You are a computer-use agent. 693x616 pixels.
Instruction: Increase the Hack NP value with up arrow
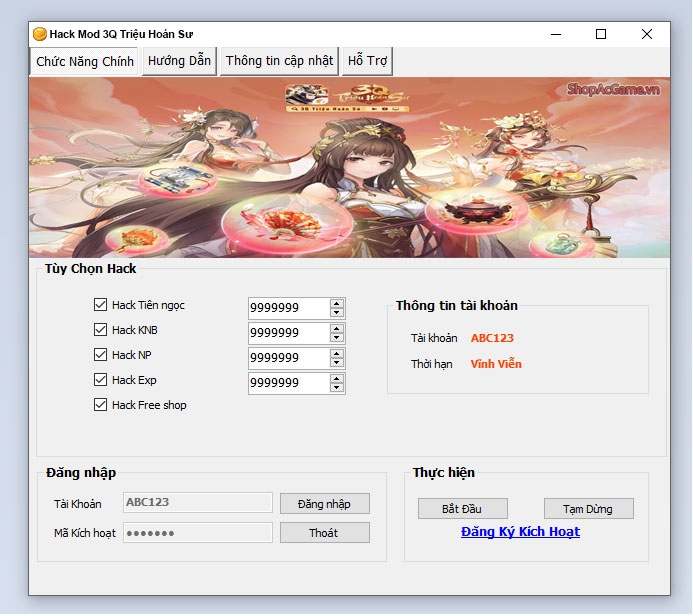(x=337, y=354)
